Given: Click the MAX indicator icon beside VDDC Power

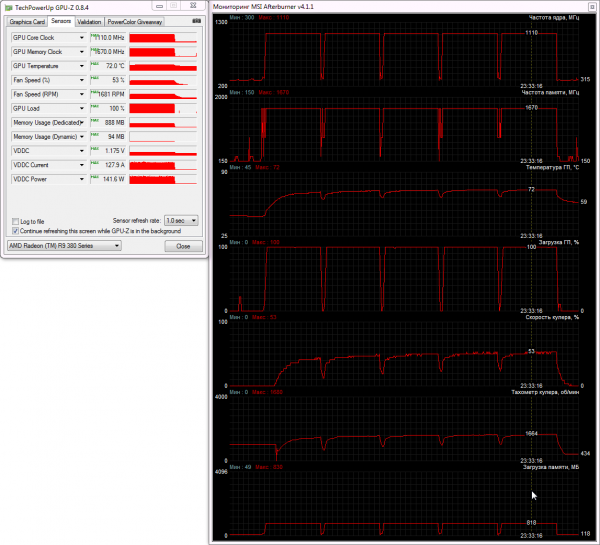Looking at the screenshot, I should click(x=94, y=177).
